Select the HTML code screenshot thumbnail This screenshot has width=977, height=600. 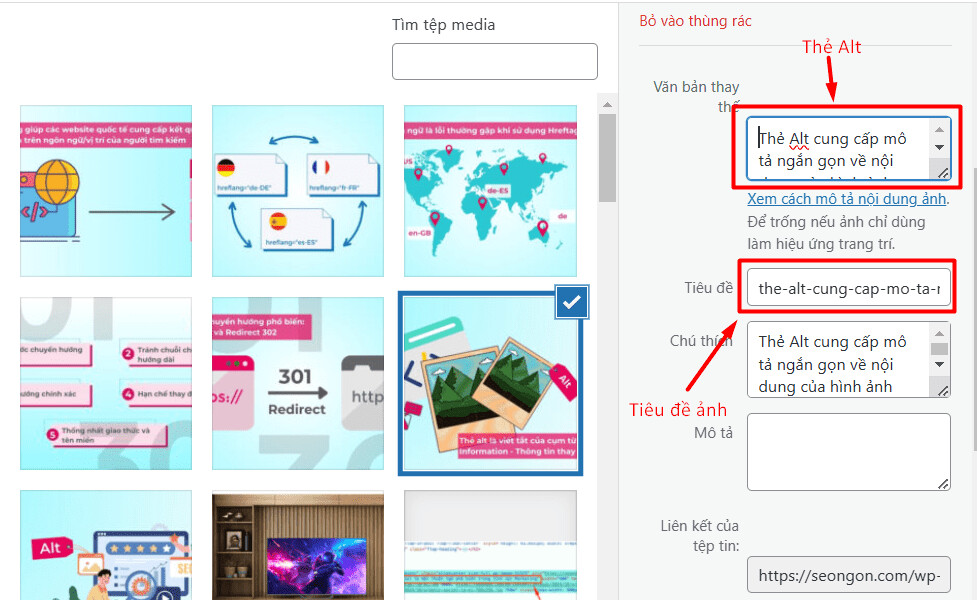[x=490, y=545]
